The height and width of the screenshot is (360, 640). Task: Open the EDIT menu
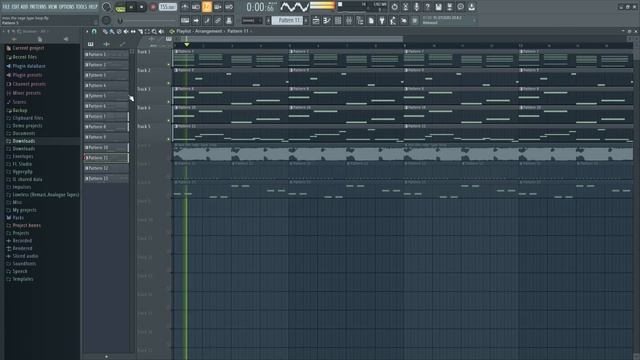[x=16, y=7]
